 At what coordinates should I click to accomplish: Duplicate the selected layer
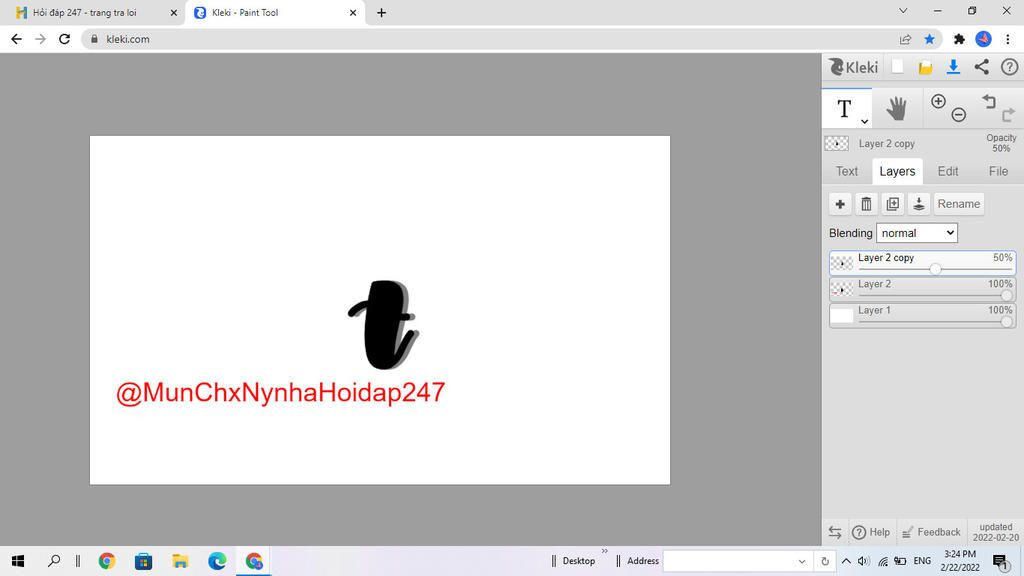coord(892,204)
